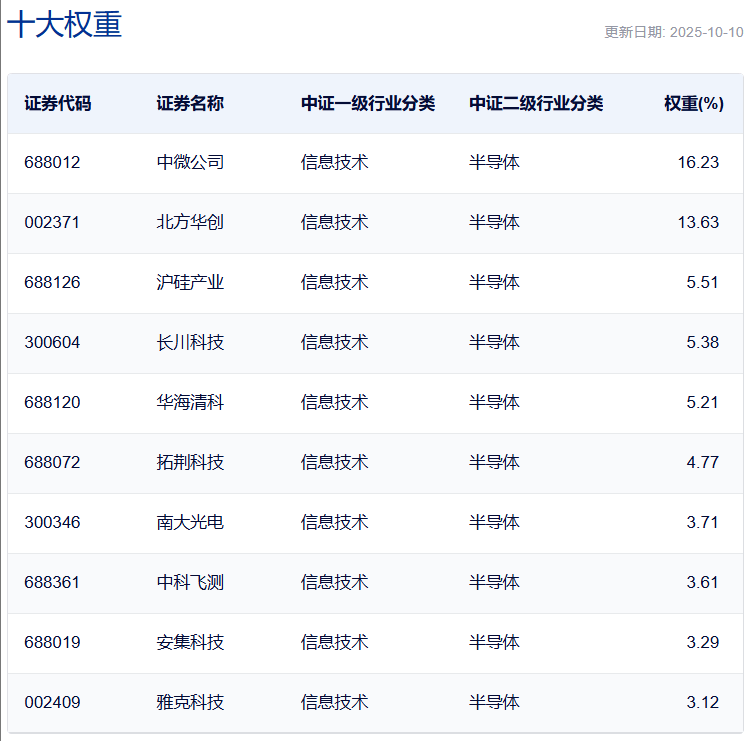Click the 3.71 weight value for 南大光电
The image size is (752, 741).
point(702,522)
